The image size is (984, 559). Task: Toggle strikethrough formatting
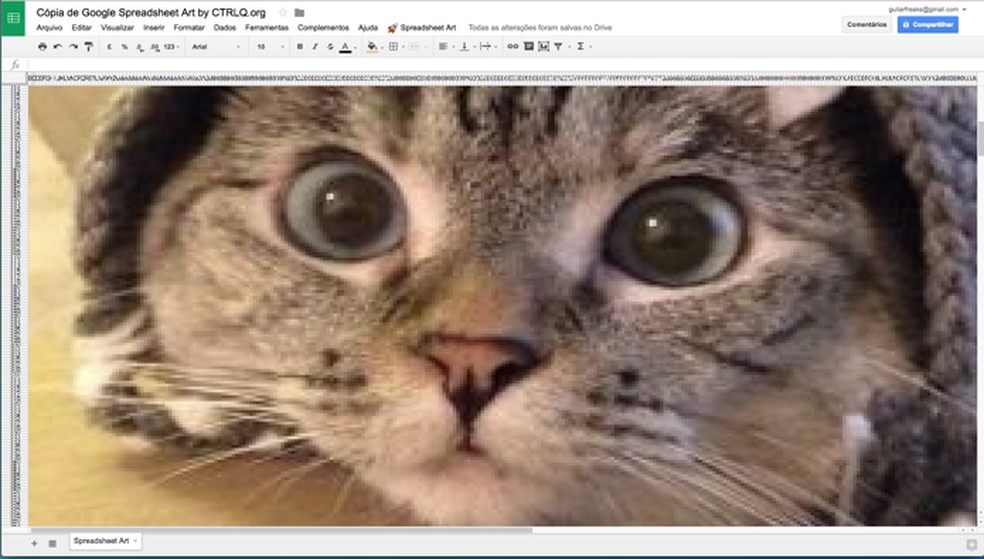click(x=330, y=46)
